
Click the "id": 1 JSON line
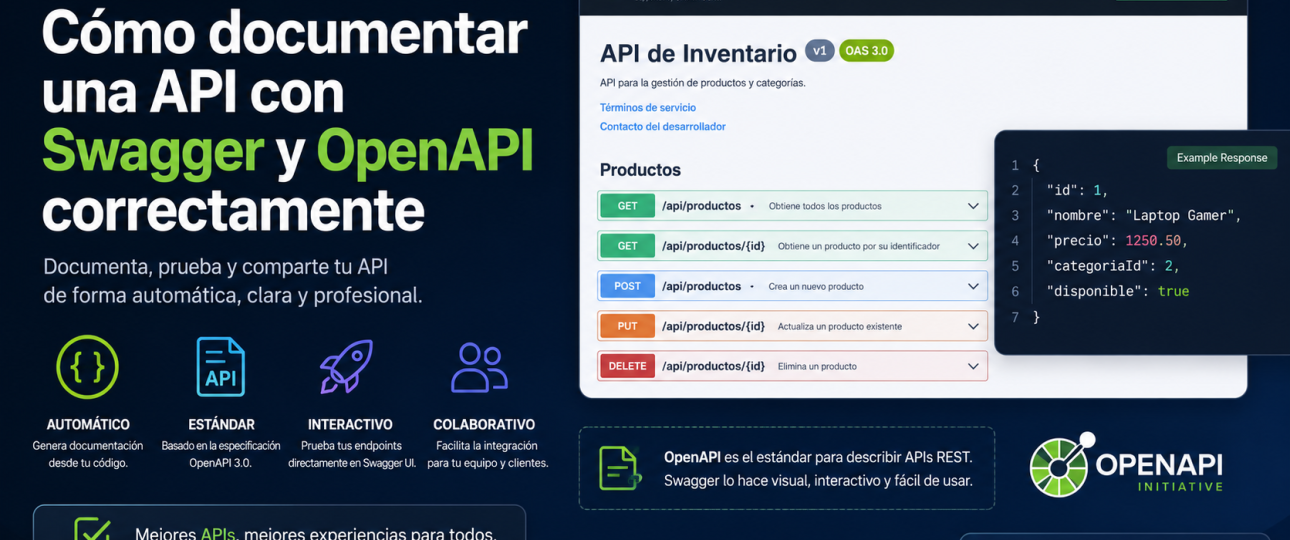click(x=1077, y=190)
